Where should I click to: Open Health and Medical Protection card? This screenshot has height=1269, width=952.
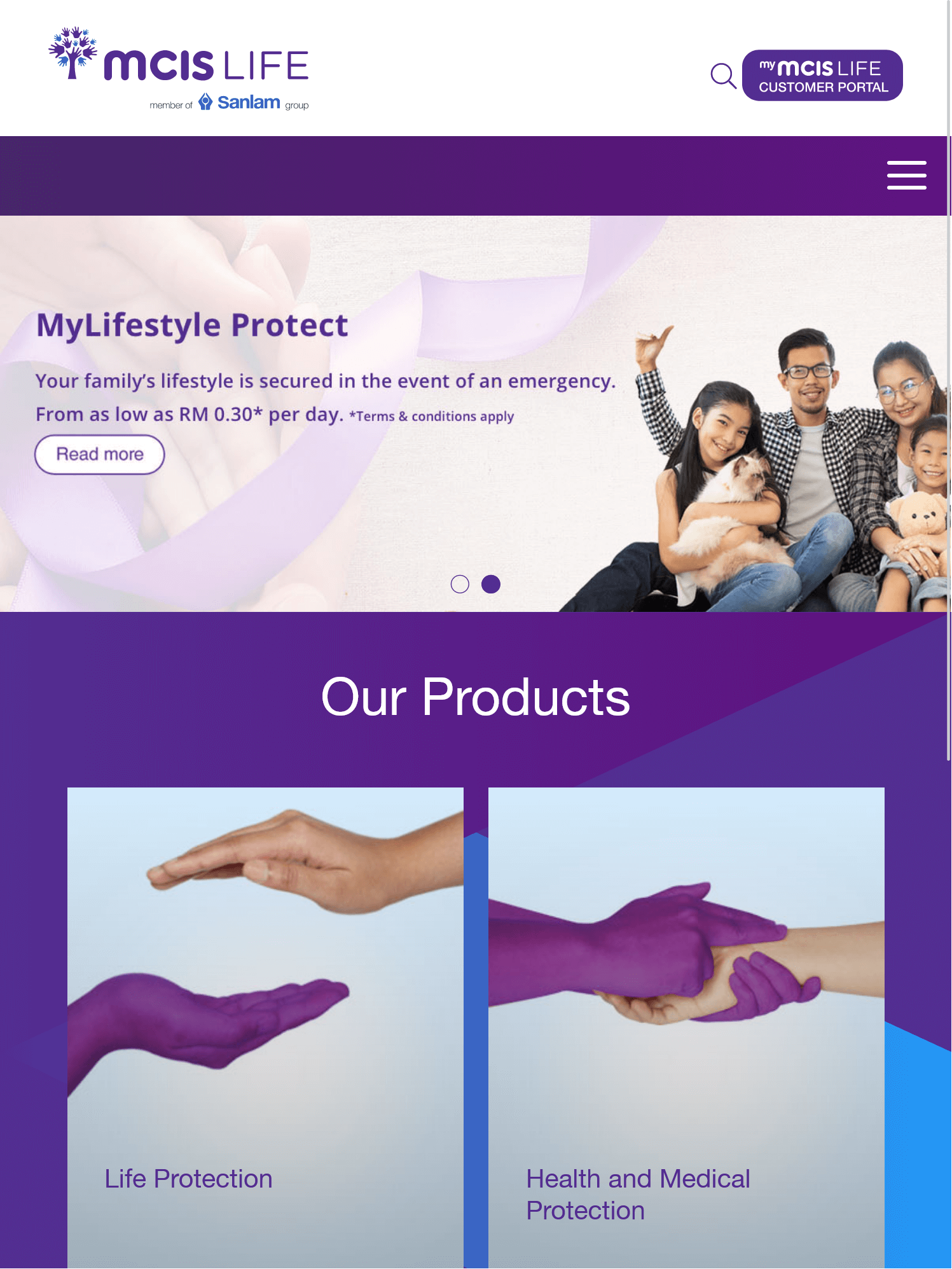point(686,1028)
